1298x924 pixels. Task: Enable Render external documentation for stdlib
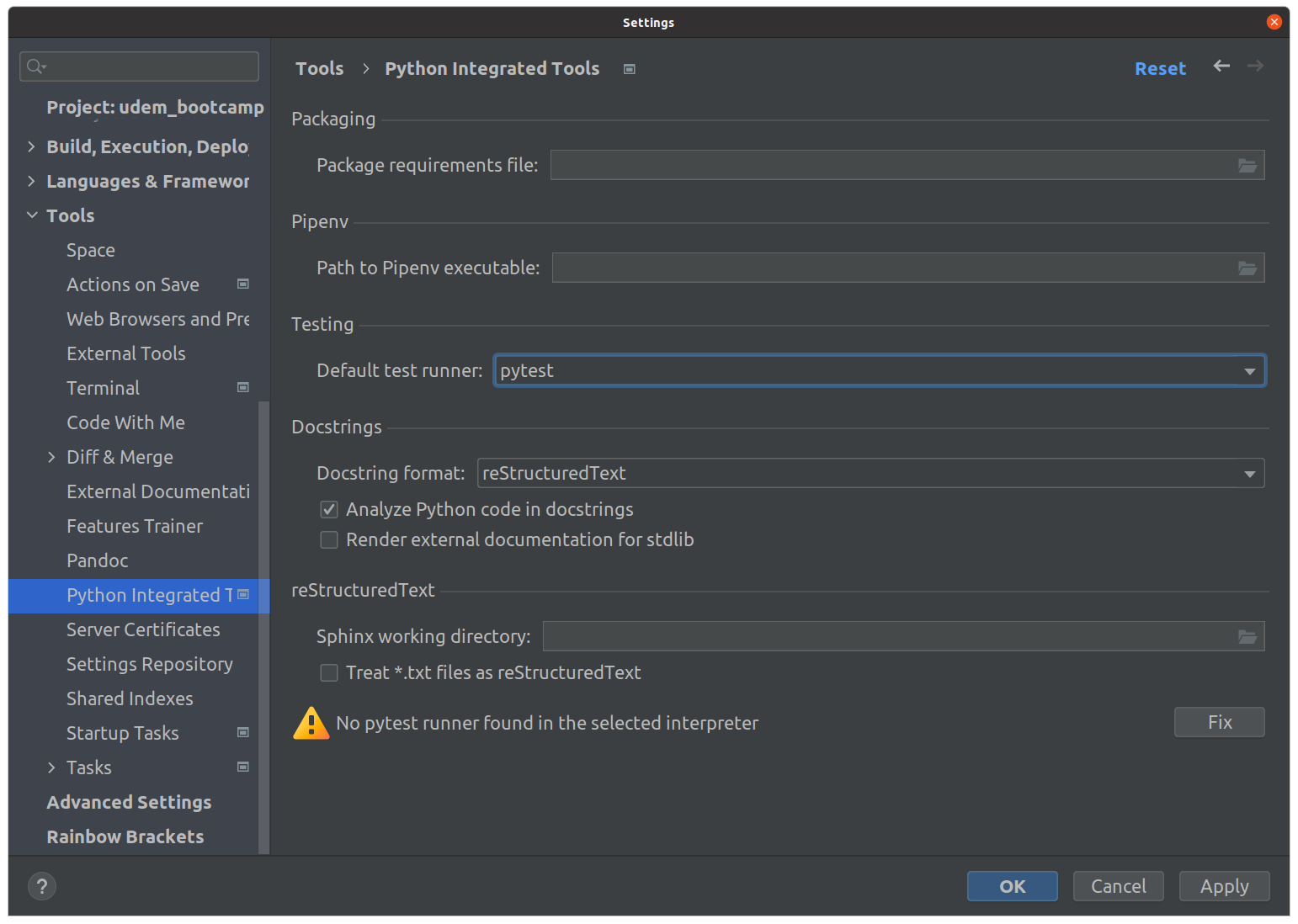click(x=329, y=540)
